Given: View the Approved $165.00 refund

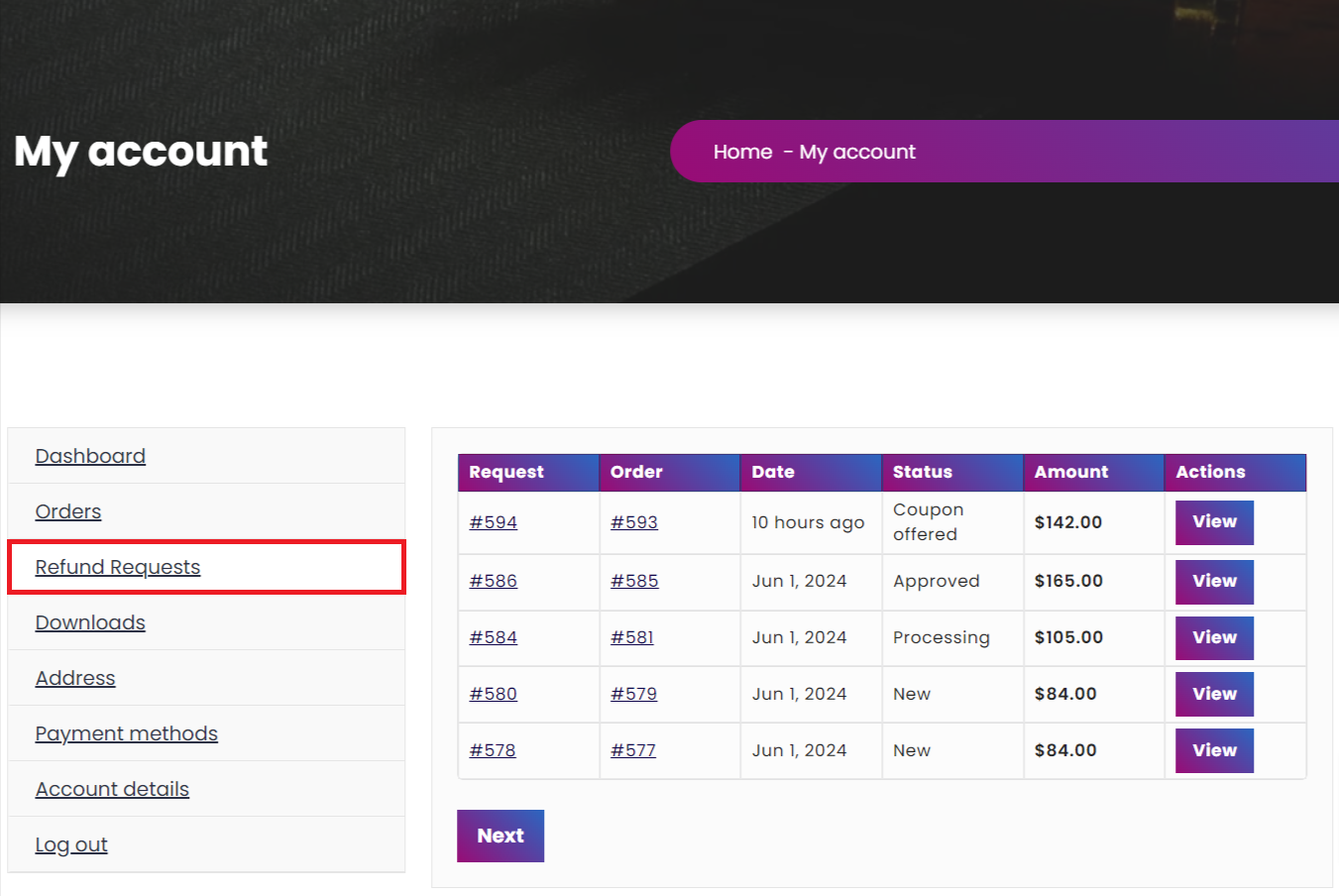Looking at the screenshot, I should pyautogui.click(x=1213, y=582).
